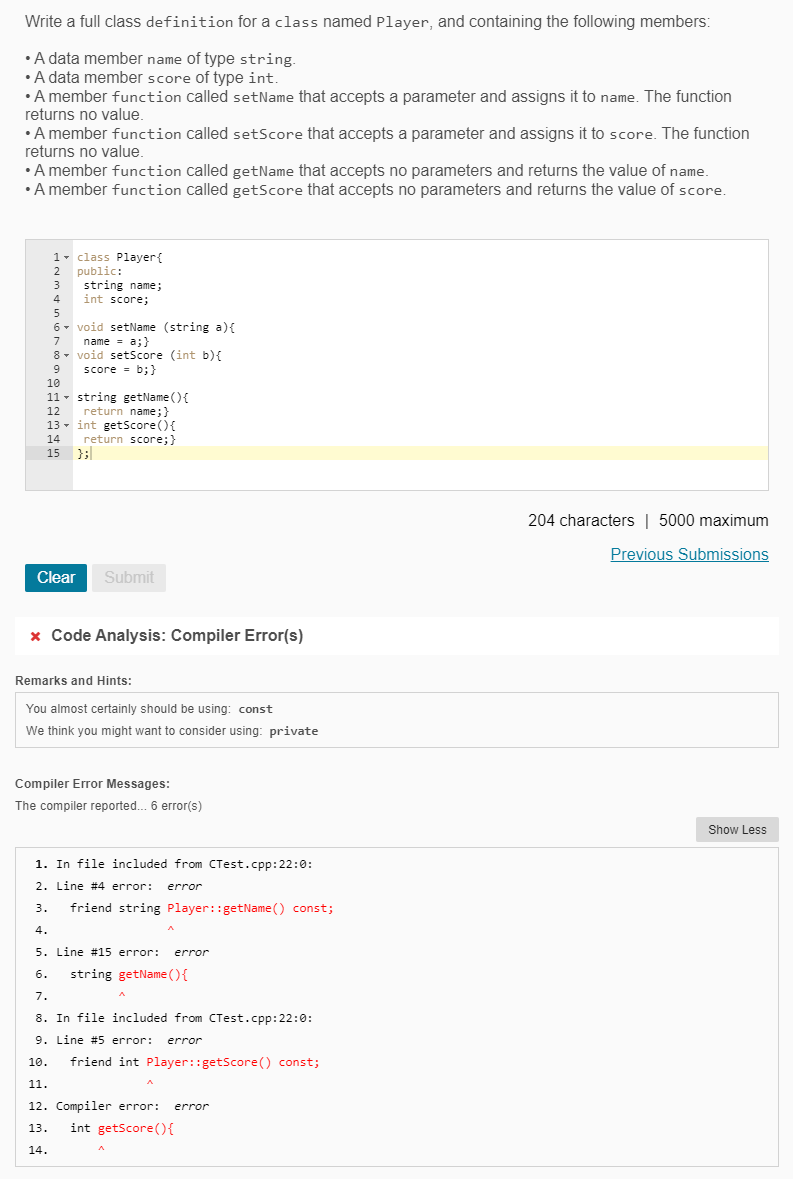
Task: Click 'class Player{' on line 1
Action: tap(120, 257)
